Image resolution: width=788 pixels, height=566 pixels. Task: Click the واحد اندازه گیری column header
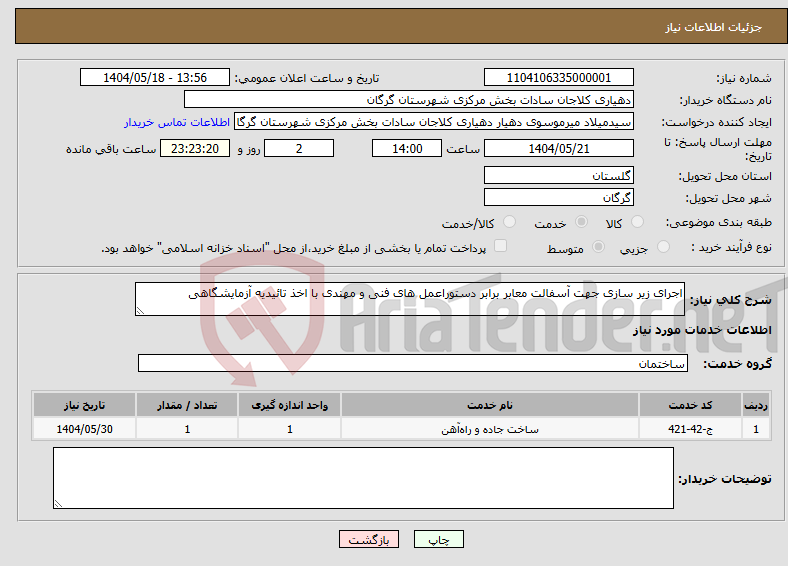click(289, 405)
